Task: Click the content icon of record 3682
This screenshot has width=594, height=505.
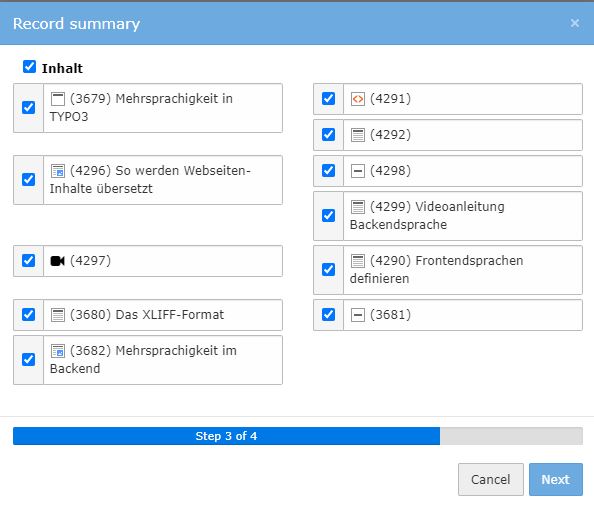Action: (x=58, y=351)
